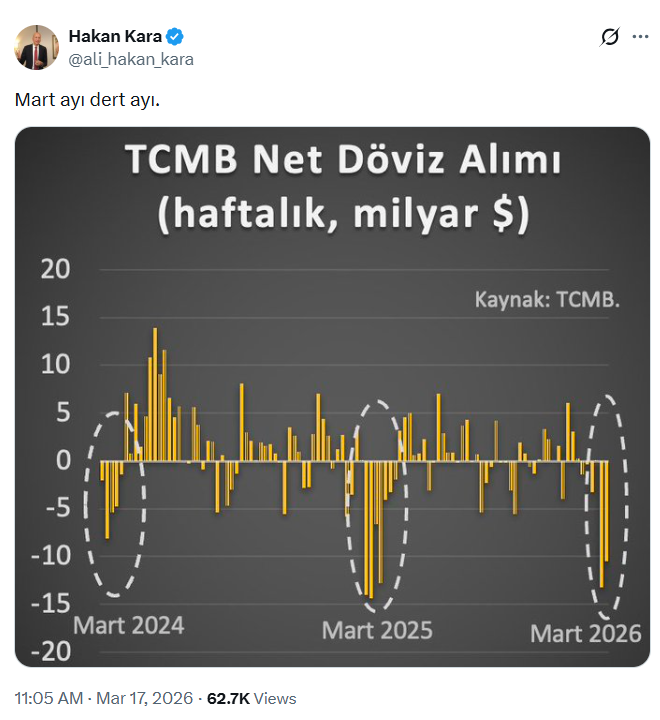Image resolution: width=660 pixels, height=720 pixels.
Task: Click the 'Mart 2026' chart label
Action: (585, 633)
